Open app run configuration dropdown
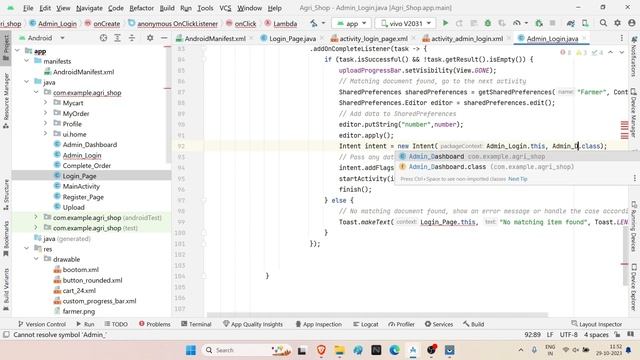Viewport: 640px width, 360px height. click(352, 24)
